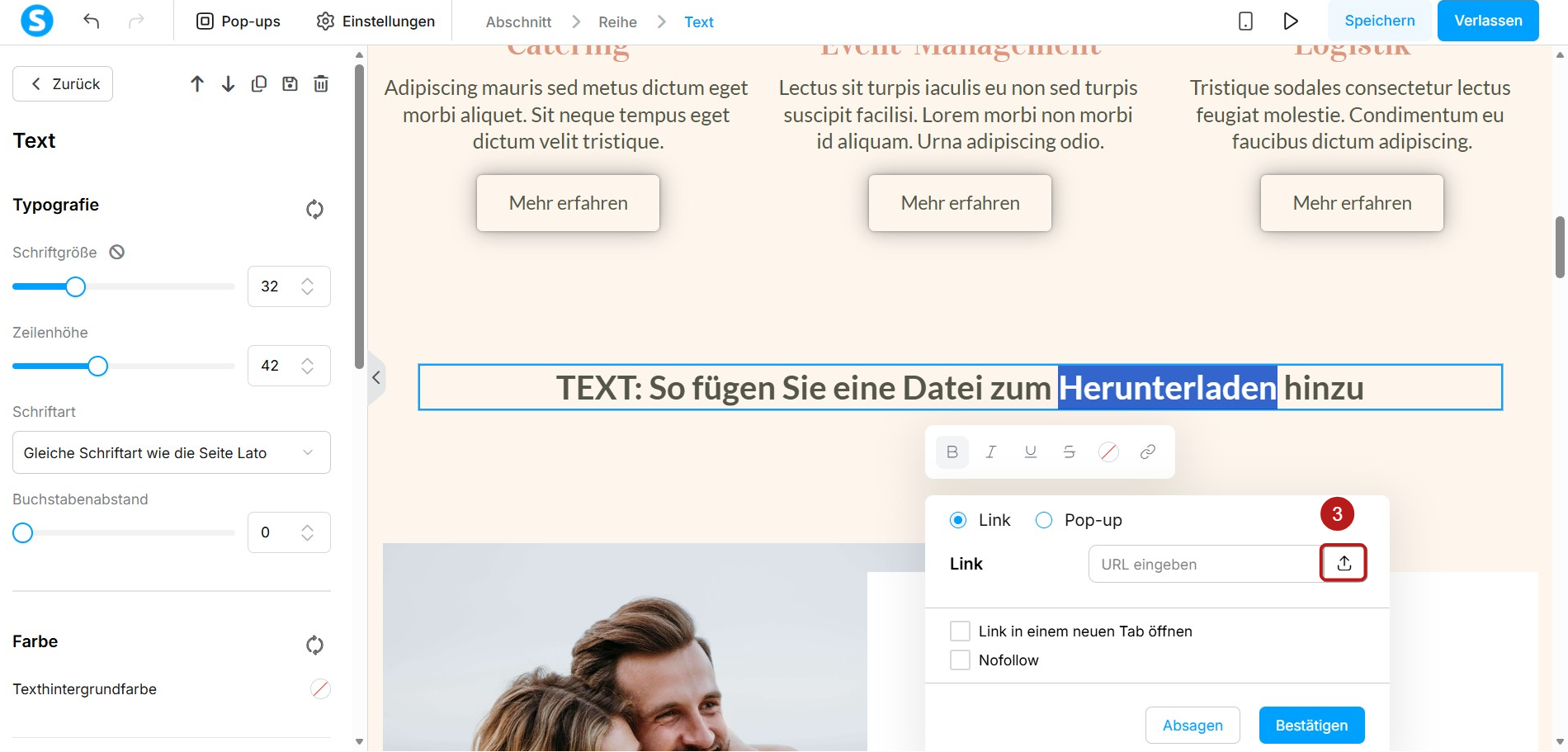Select the Link radio option

point(958,520)
